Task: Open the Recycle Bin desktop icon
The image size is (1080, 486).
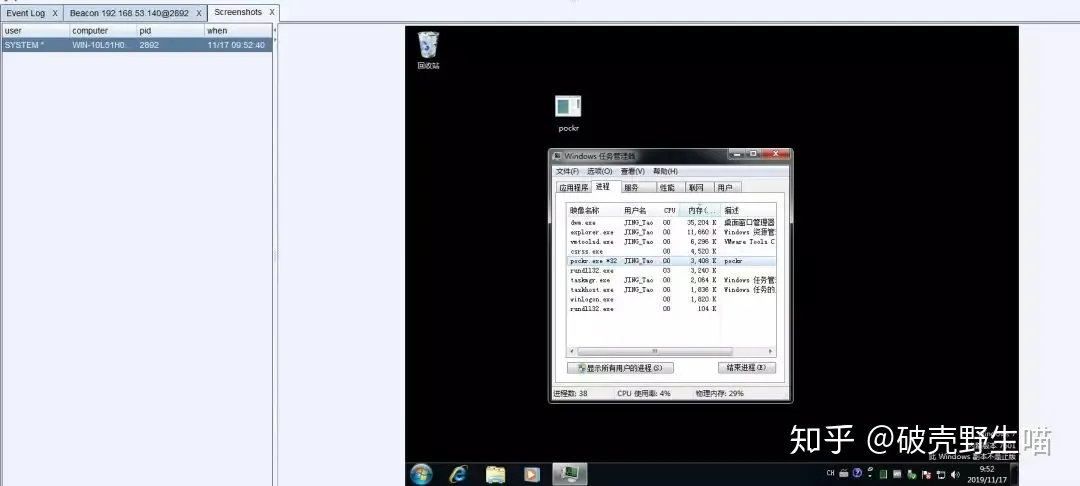Action: pyautogui.click(x=428, y=50)
